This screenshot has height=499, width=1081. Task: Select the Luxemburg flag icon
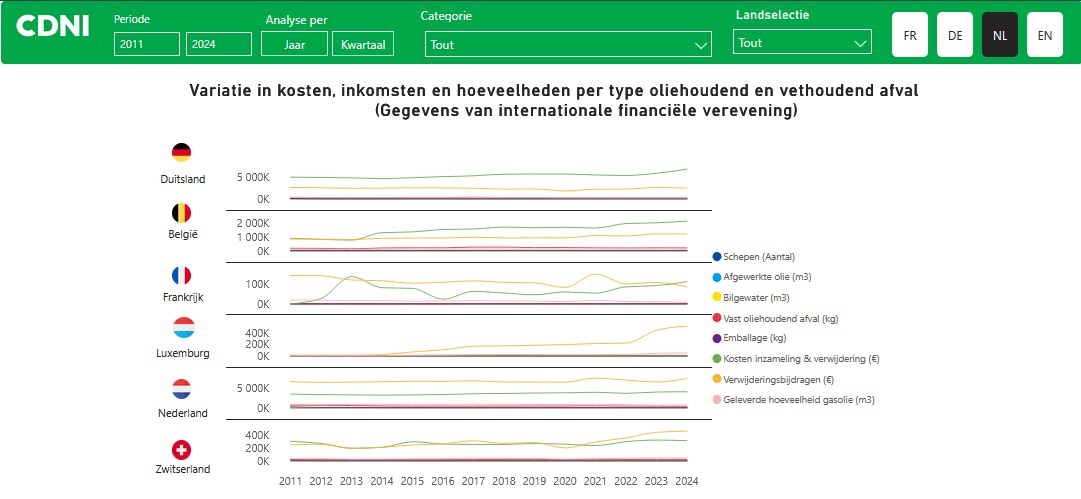coord(183,328)
